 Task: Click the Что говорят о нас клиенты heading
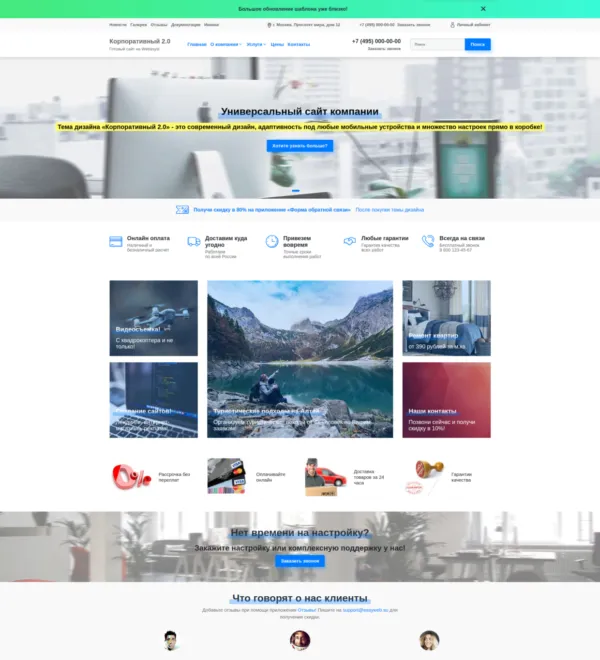(x=300, y=598)
